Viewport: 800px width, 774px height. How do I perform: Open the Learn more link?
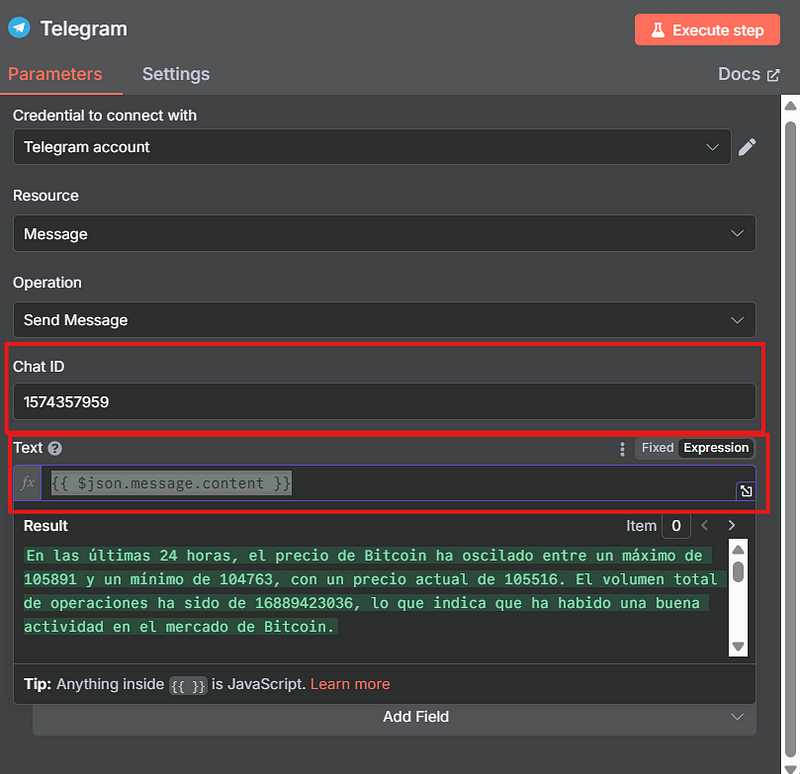(350, 684)
